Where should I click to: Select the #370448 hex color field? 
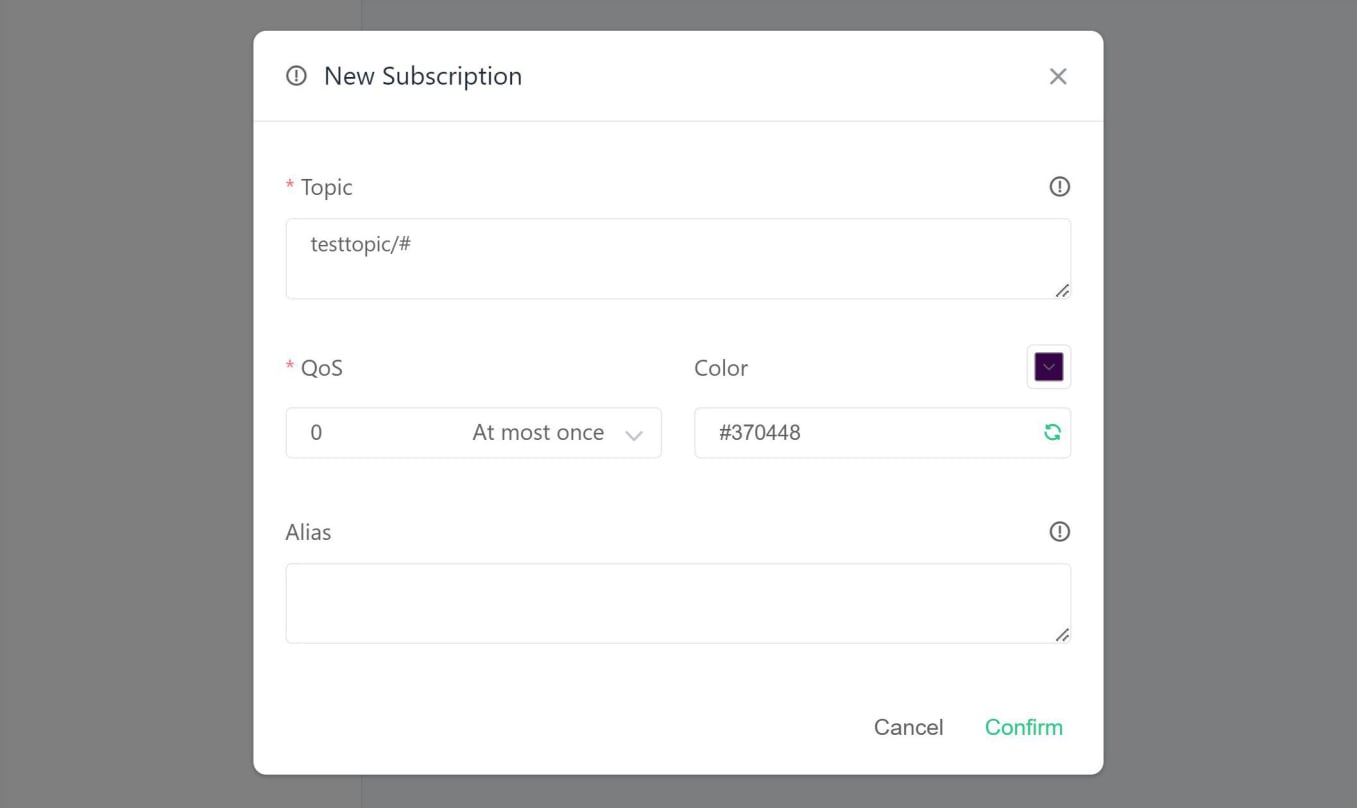point(850,432)
